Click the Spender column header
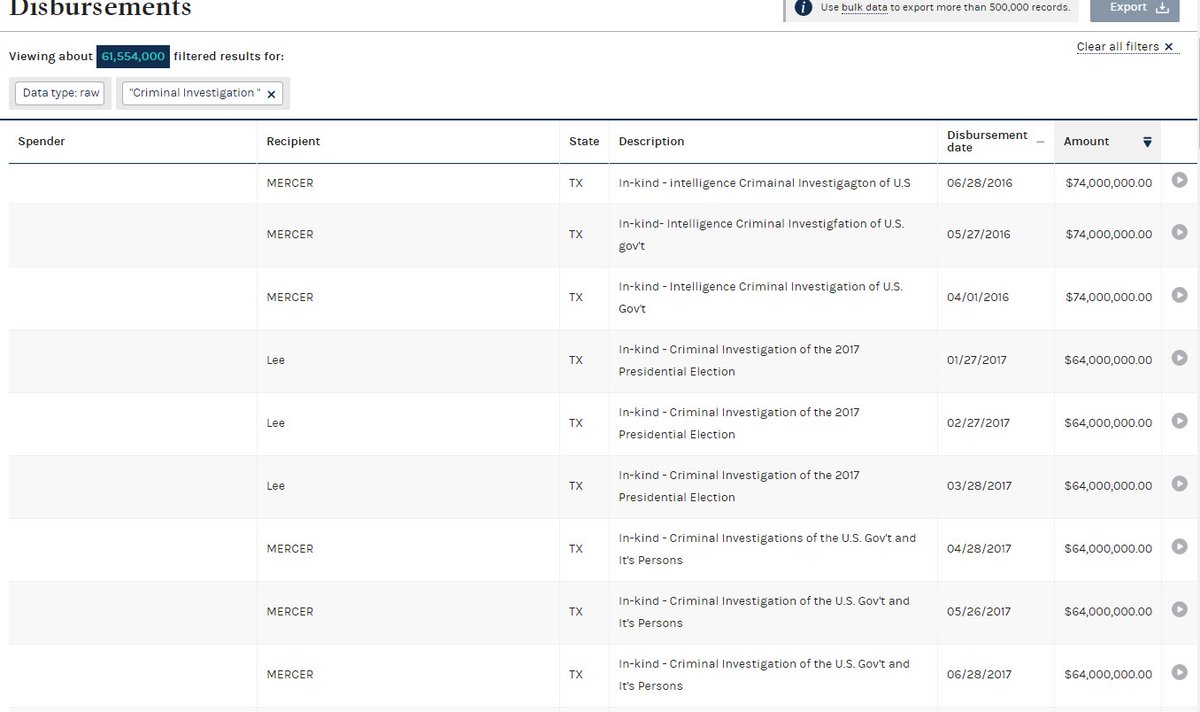 pos(42,142)
